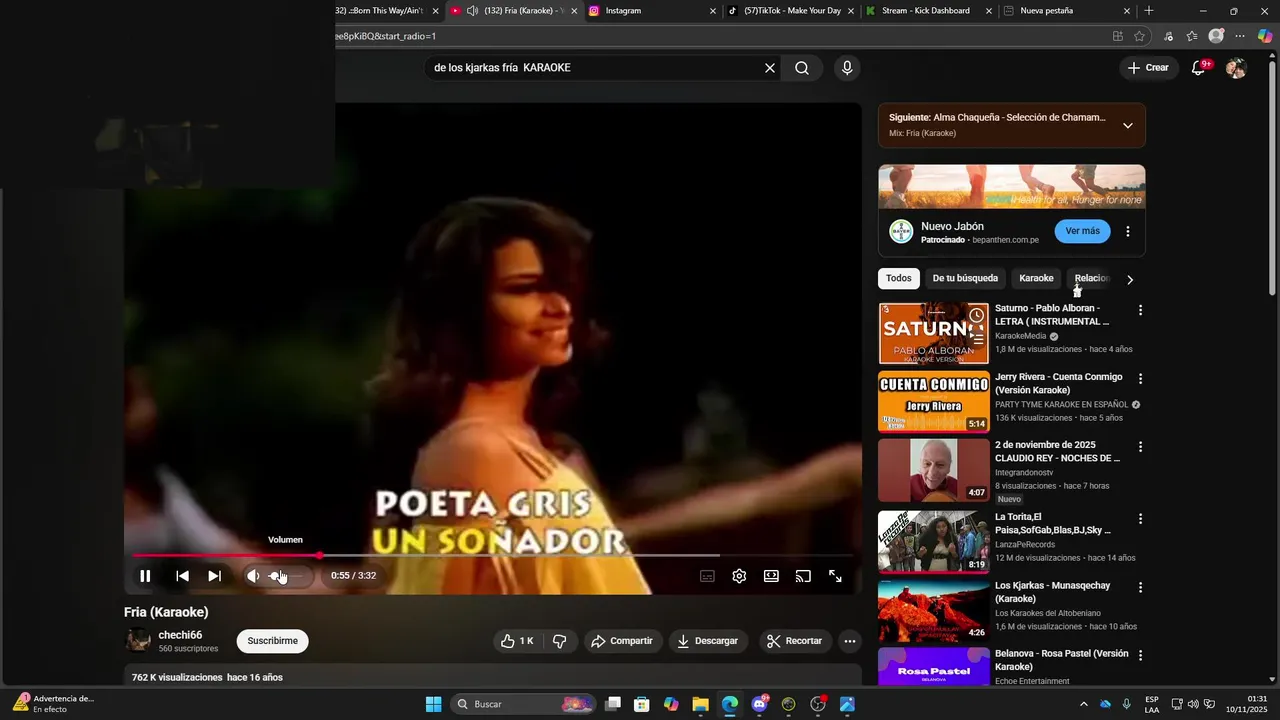Select the Relacionados filter chip
The image size is (1280, 720).
click(1092, 278)
